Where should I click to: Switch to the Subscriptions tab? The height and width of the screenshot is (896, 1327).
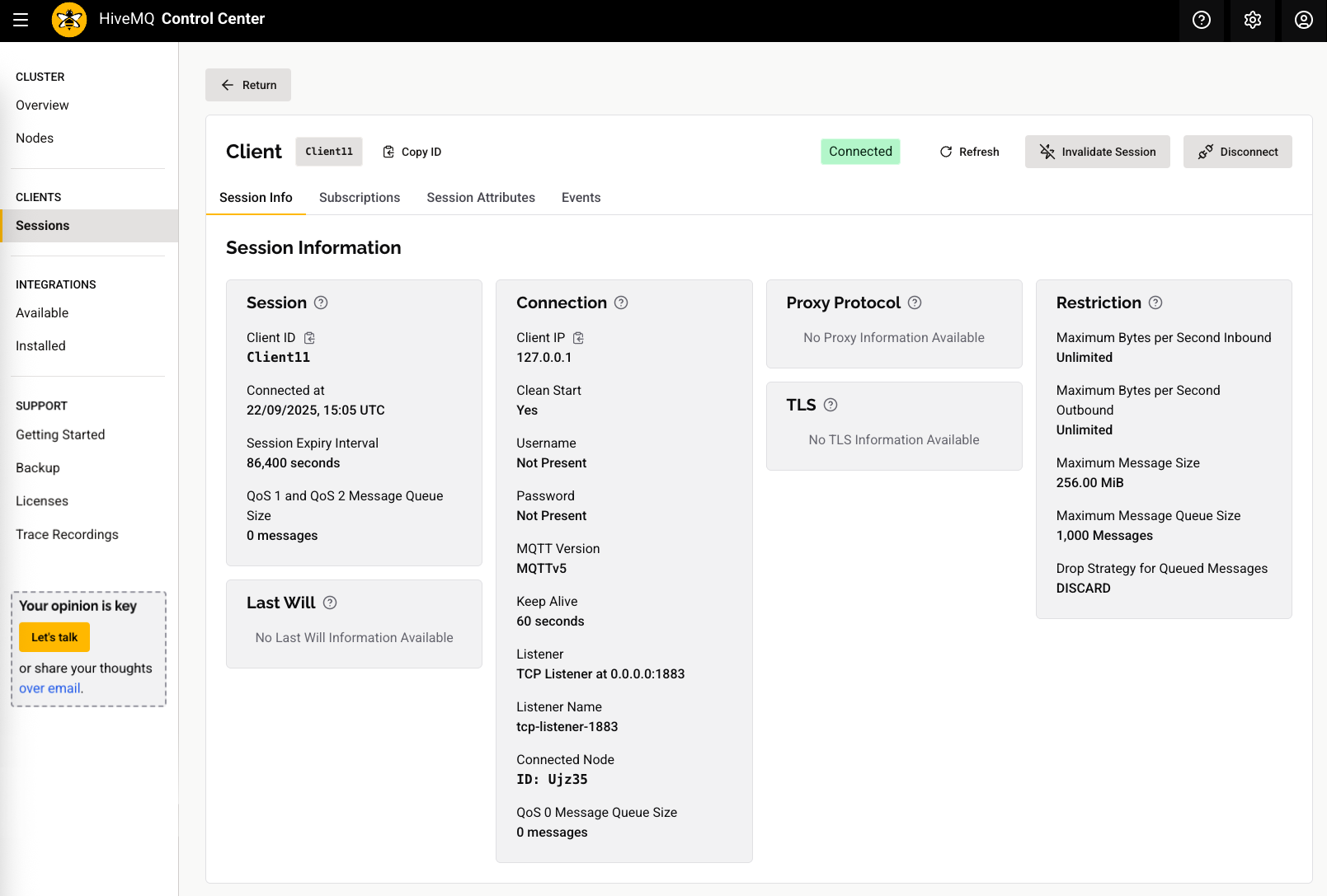360,198
